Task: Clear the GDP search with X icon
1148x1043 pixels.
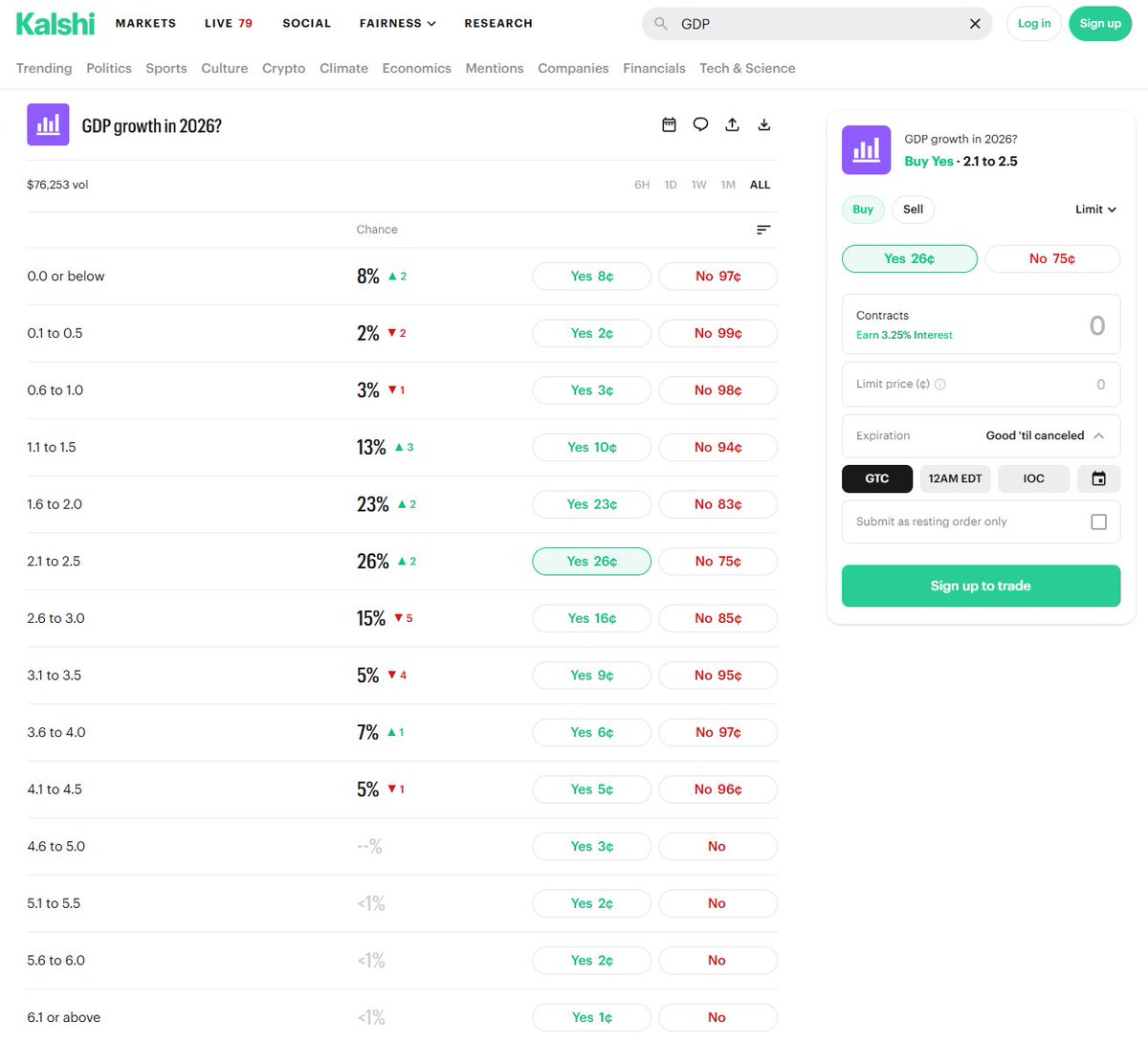Action: pos(975,24)
